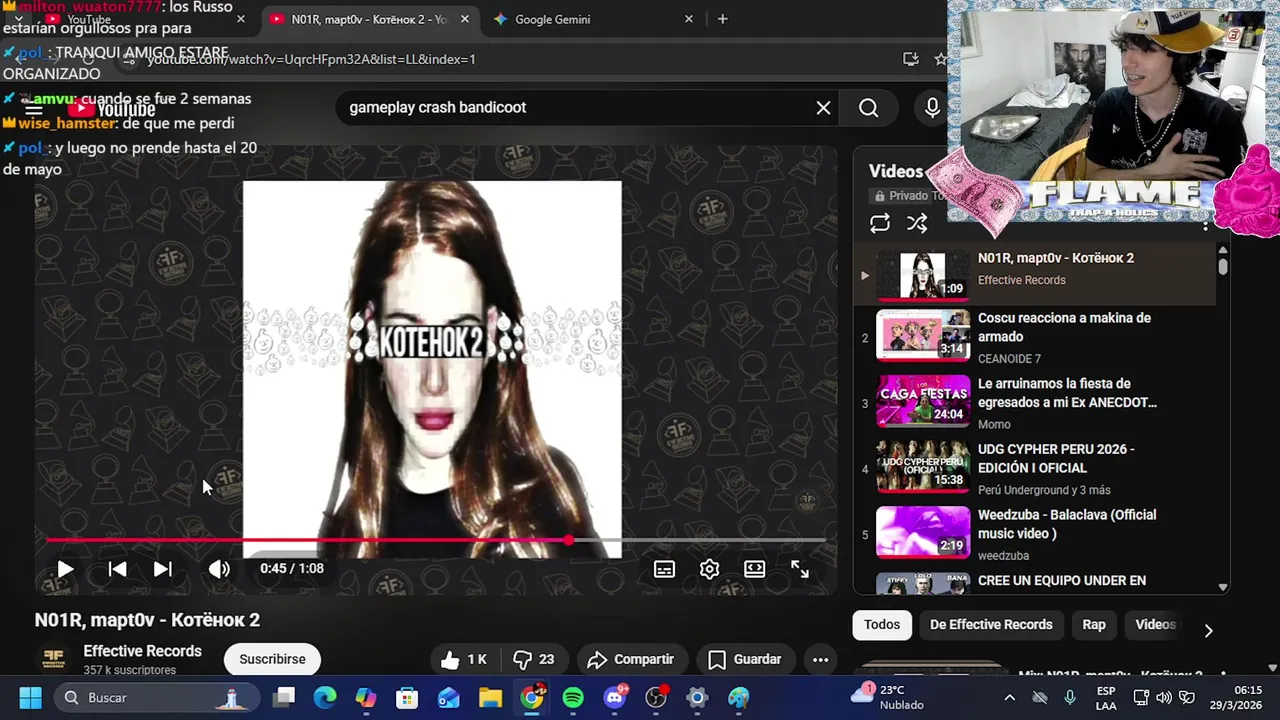Viewport: 1280px width, 720px height.
Task: Open the paint palette app on taskbar
Action: point(739,698)
